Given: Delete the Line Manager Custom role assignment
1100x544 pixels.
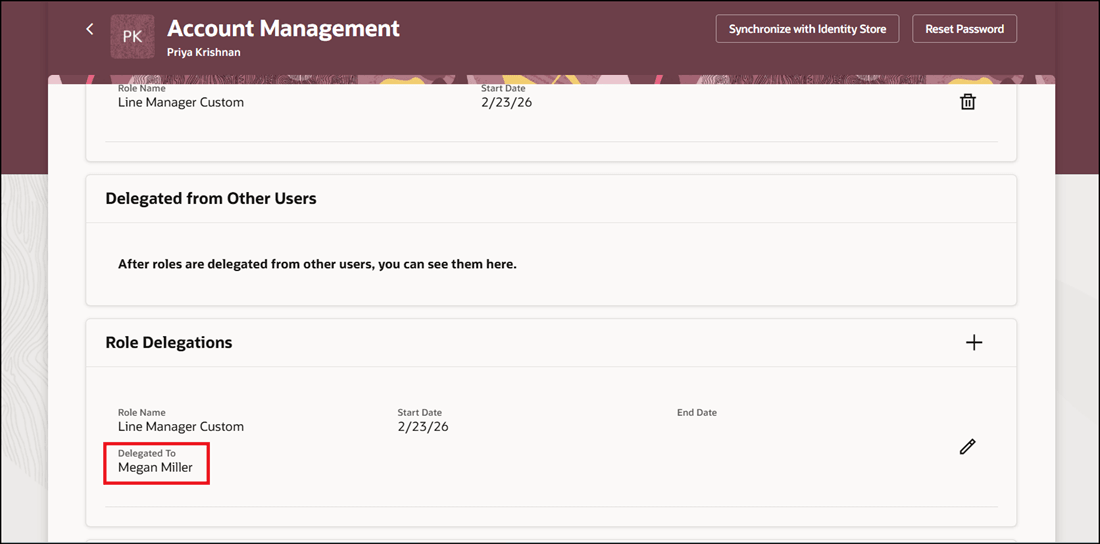Looking at the screenshot, I should coord(967,102).
